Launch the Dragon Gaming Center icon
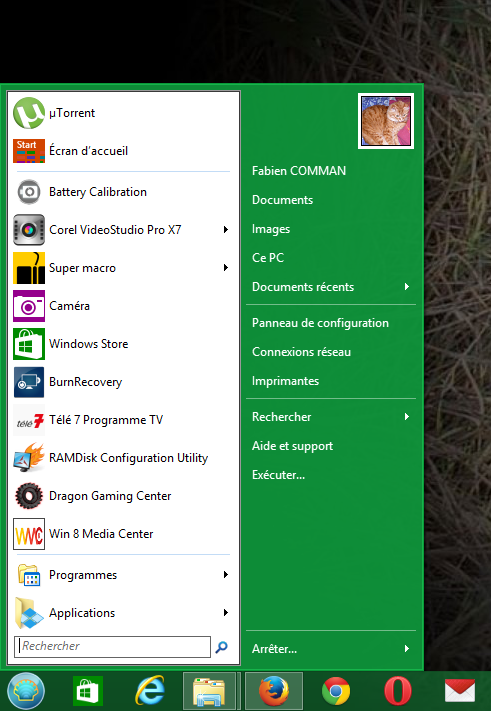This screenshot has width=491, height=711. (x=29, y=496)
